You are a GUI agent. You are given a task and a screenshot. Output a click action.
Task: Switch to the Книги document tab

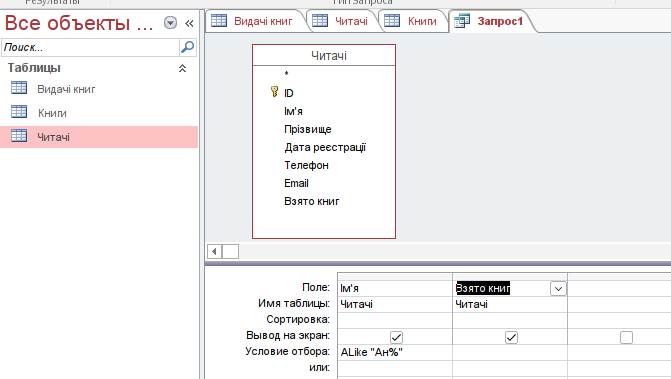(x=413, y=21)
